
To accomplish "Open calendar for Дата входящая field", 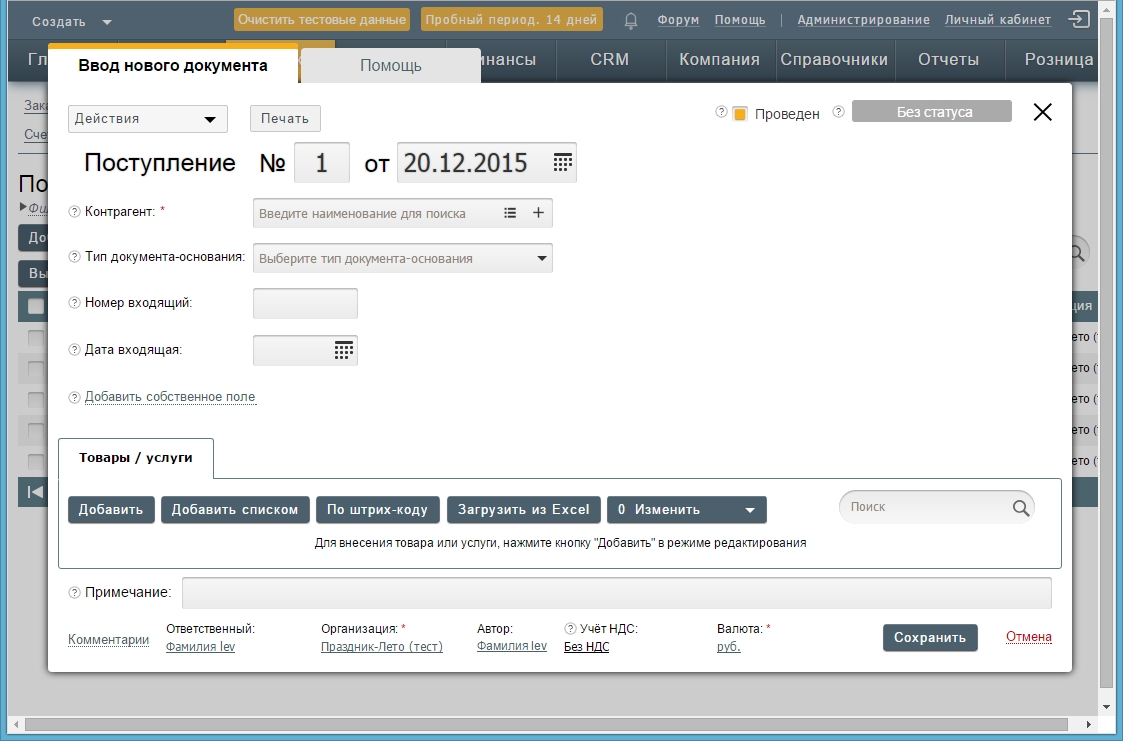I will 344,350.
